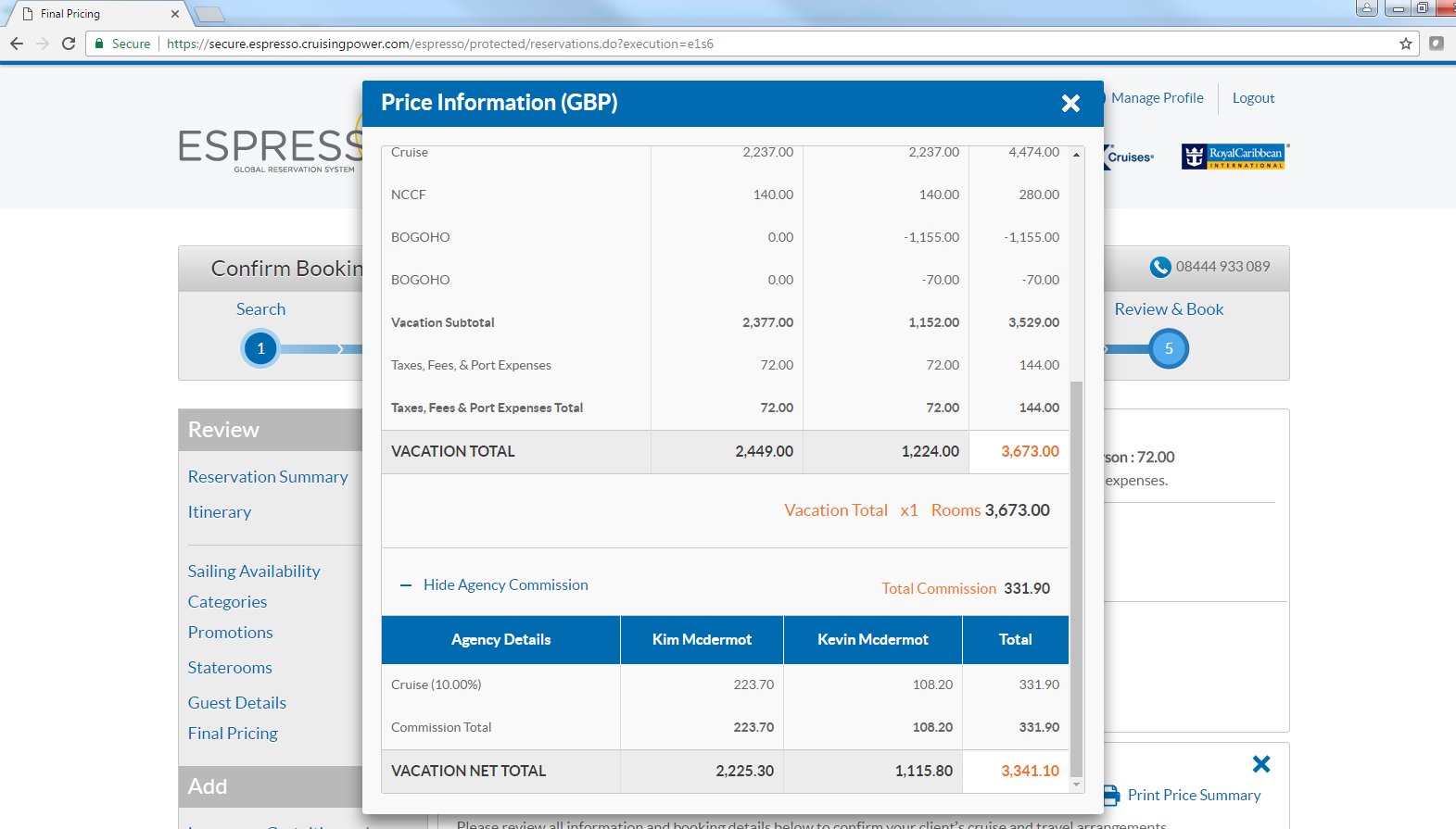
Task: Click the Kim Mcdermot column header
Action: [x=702, y=640]
